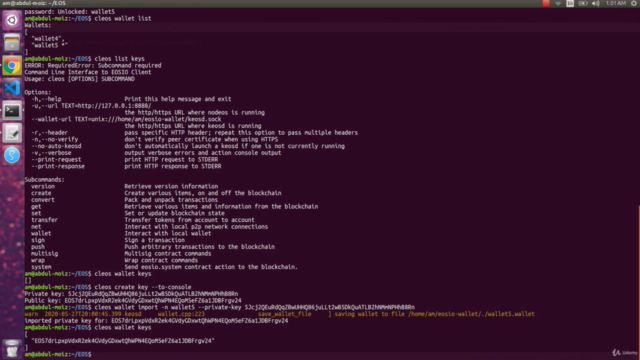The width and height of the screenshot is (640, 360).
Task: Click the 'push' subcommand
Action: pos(38,247)
